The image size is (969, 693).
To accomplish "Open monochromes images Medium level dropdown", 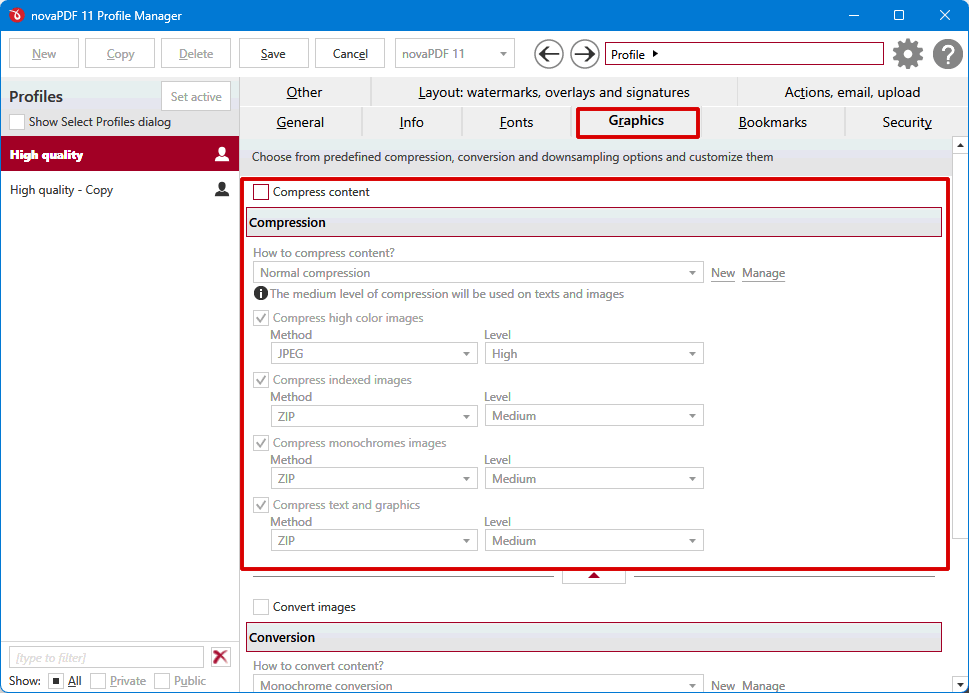I will [594, 478].
